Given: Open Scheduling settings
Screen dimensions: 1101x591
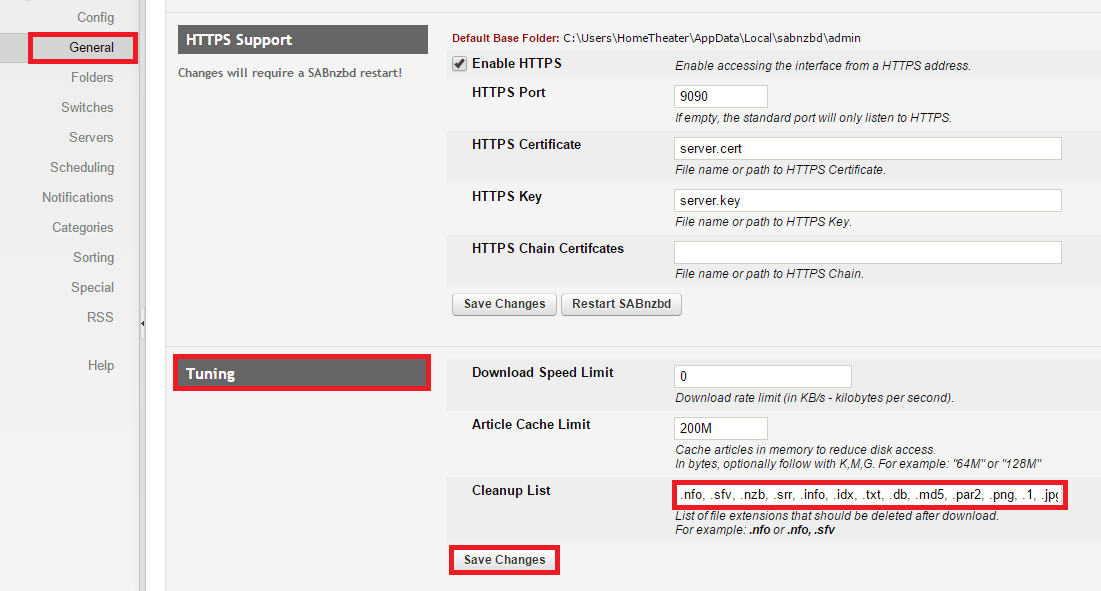Looking at the screenshot, I should click(x=82, y=168).
